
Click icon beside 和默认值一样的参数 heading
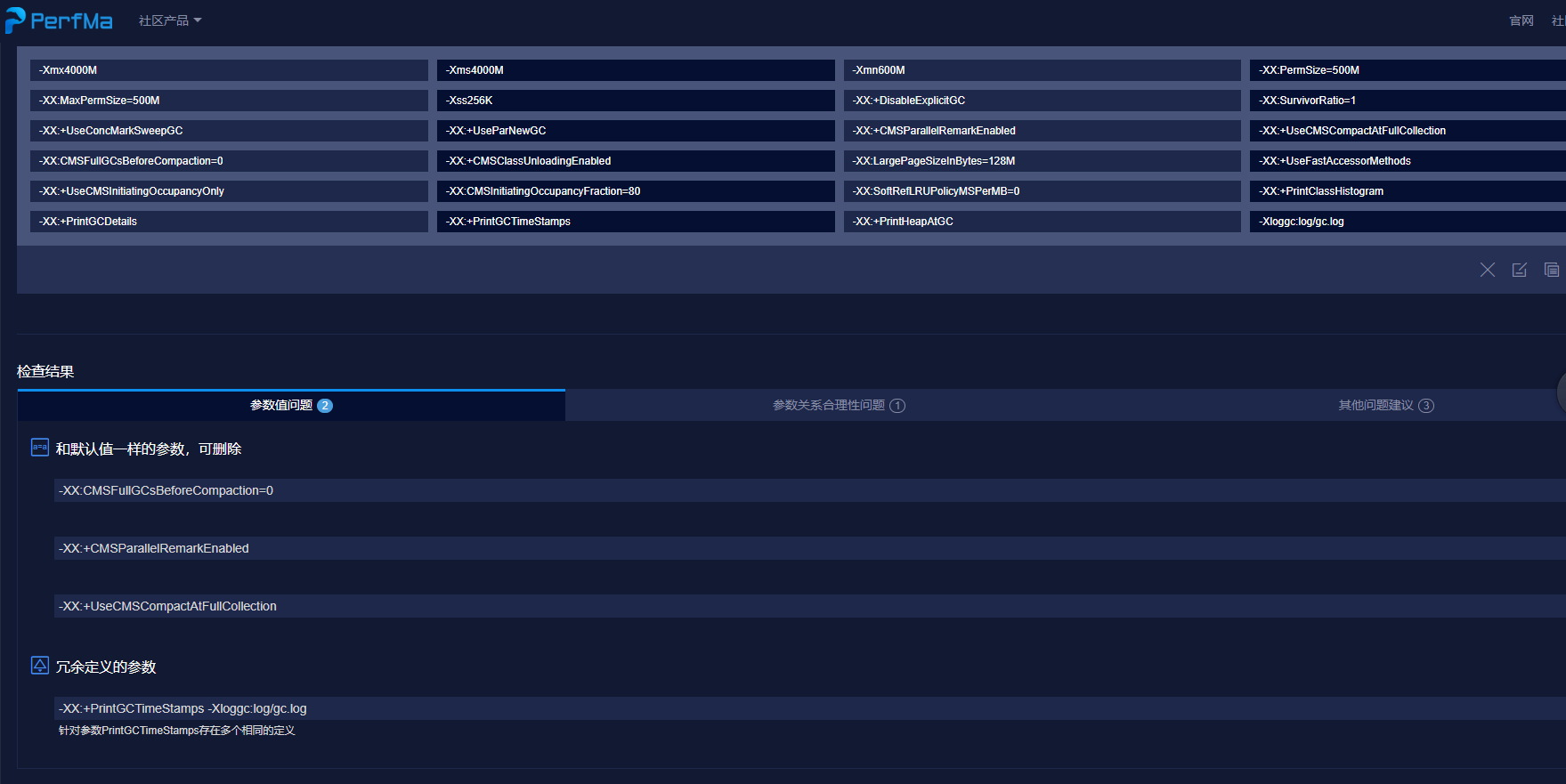click(40, 448)
